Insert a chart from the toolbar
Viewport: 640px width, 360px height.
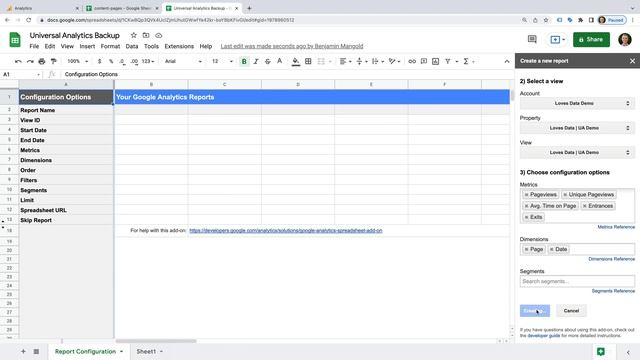point(436,61)
